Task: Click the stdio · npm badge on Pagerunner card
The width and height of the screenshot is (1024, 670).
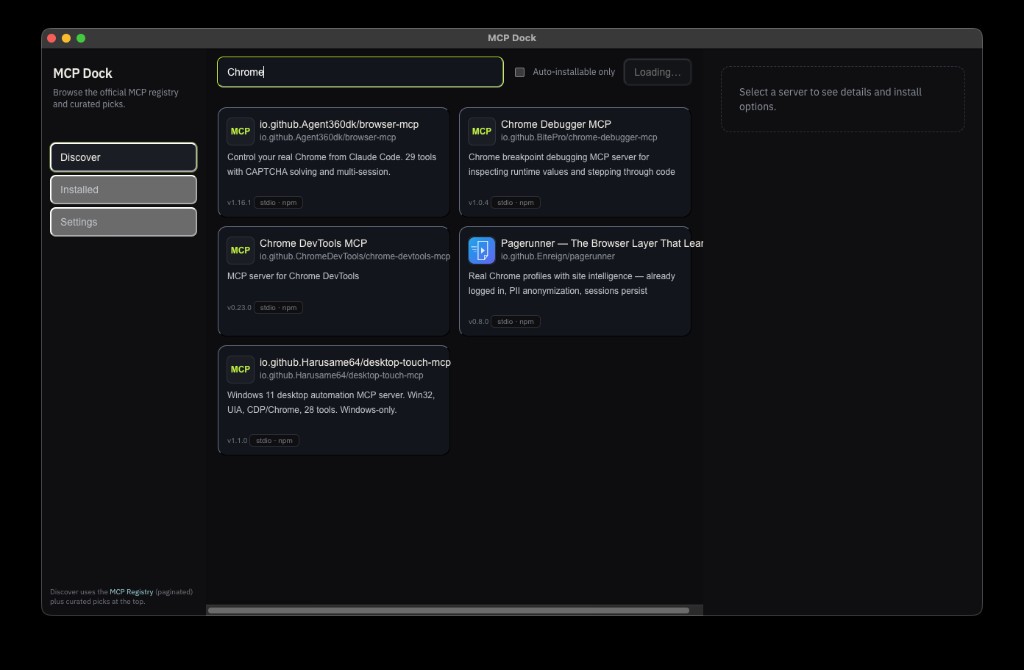Action: point(514,321)
